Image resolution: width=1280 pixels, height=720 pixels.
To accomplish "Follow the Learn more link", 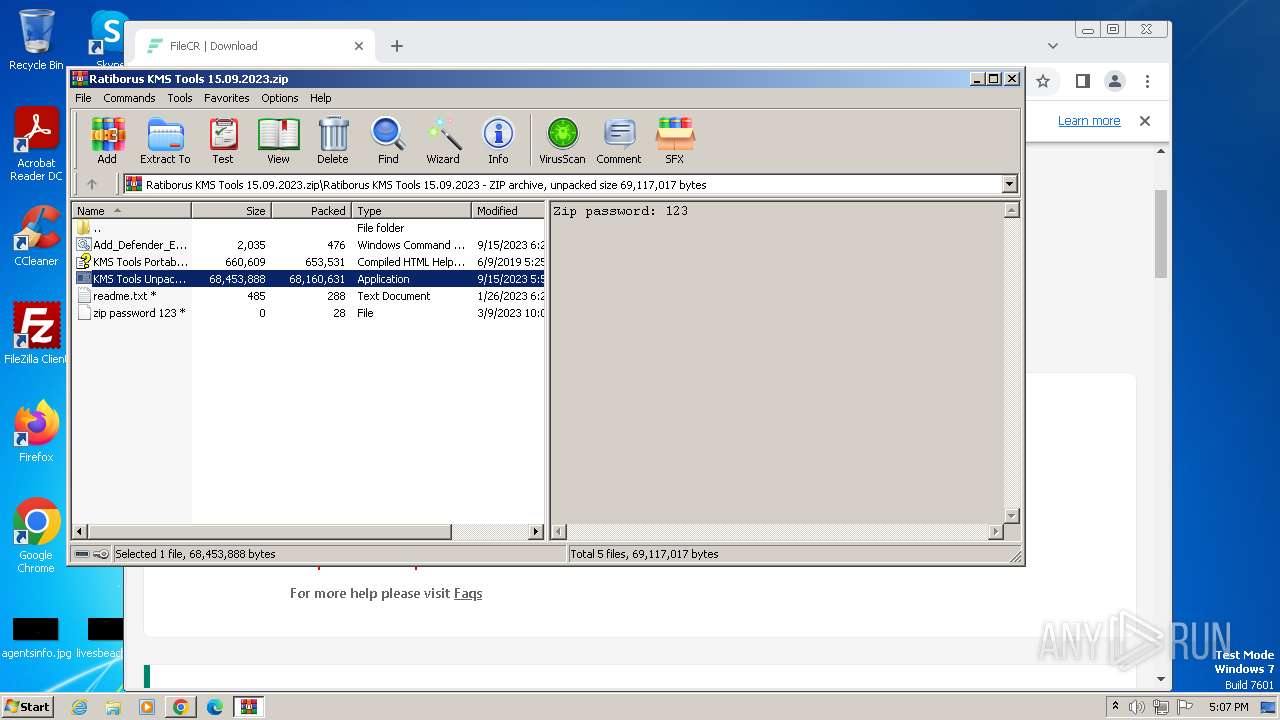I will [x=1089, y=121].
